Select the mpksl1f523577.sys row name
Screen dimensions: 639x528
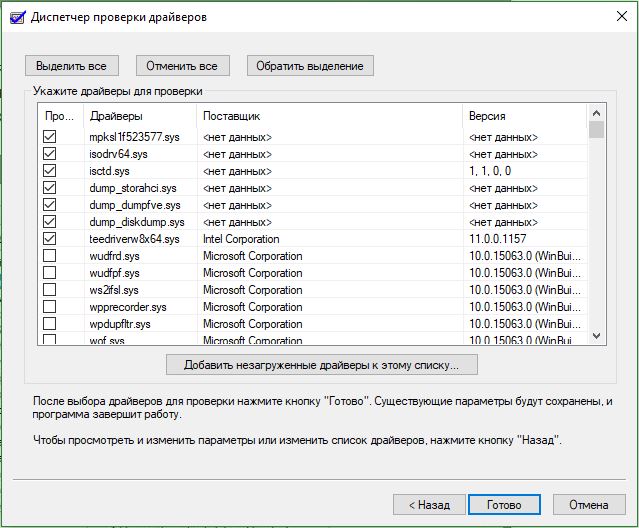click(134, 137)
